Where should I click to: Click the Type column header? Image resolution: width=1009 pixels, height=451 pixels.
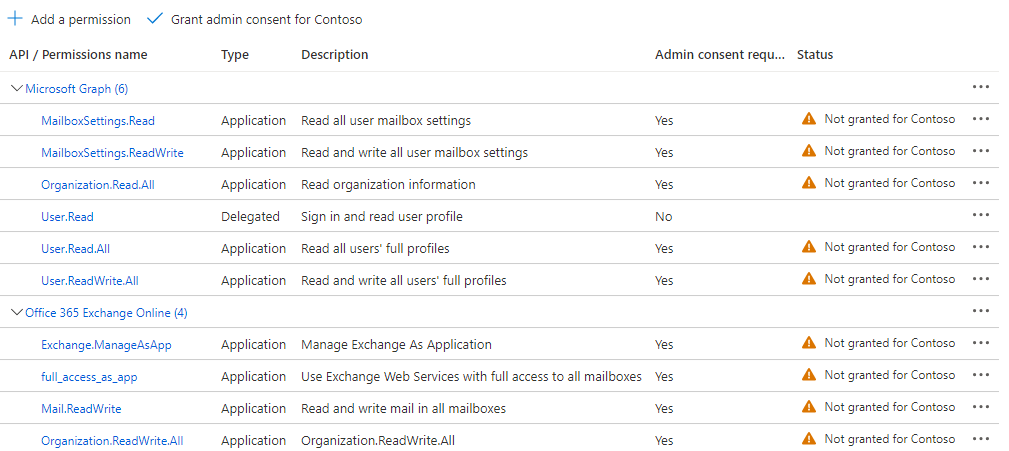(235, 54)
